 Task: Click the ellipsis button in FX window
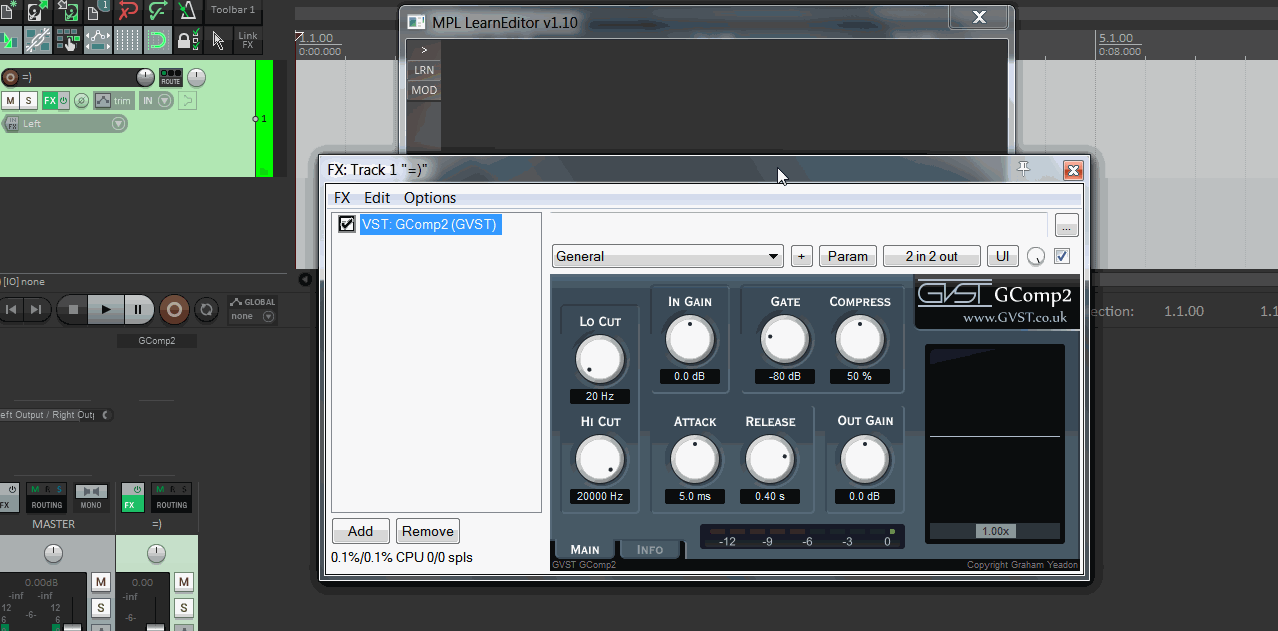coord(1066,224)
